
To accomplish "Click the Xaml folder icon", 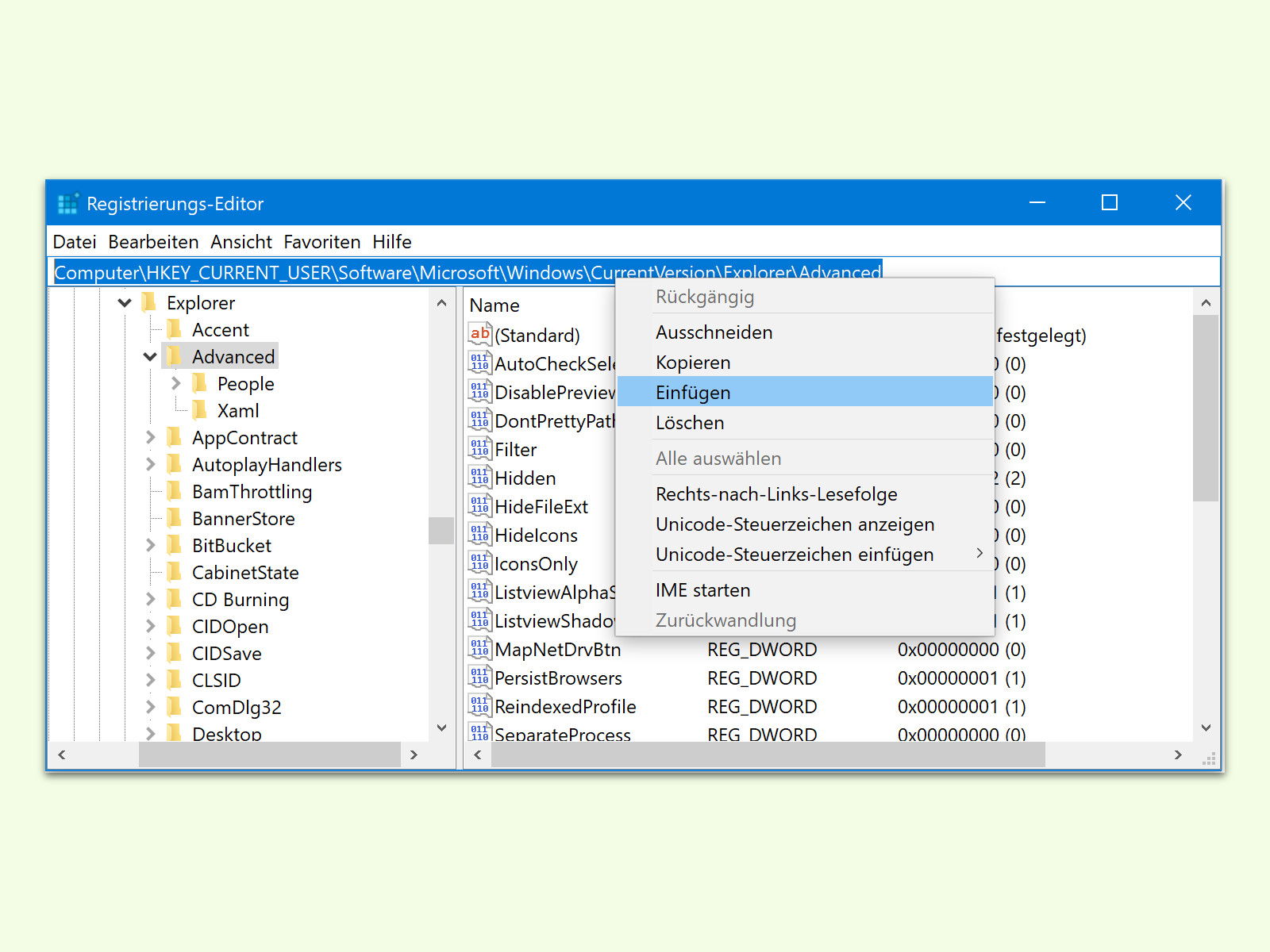I will [x=200, y=410].
